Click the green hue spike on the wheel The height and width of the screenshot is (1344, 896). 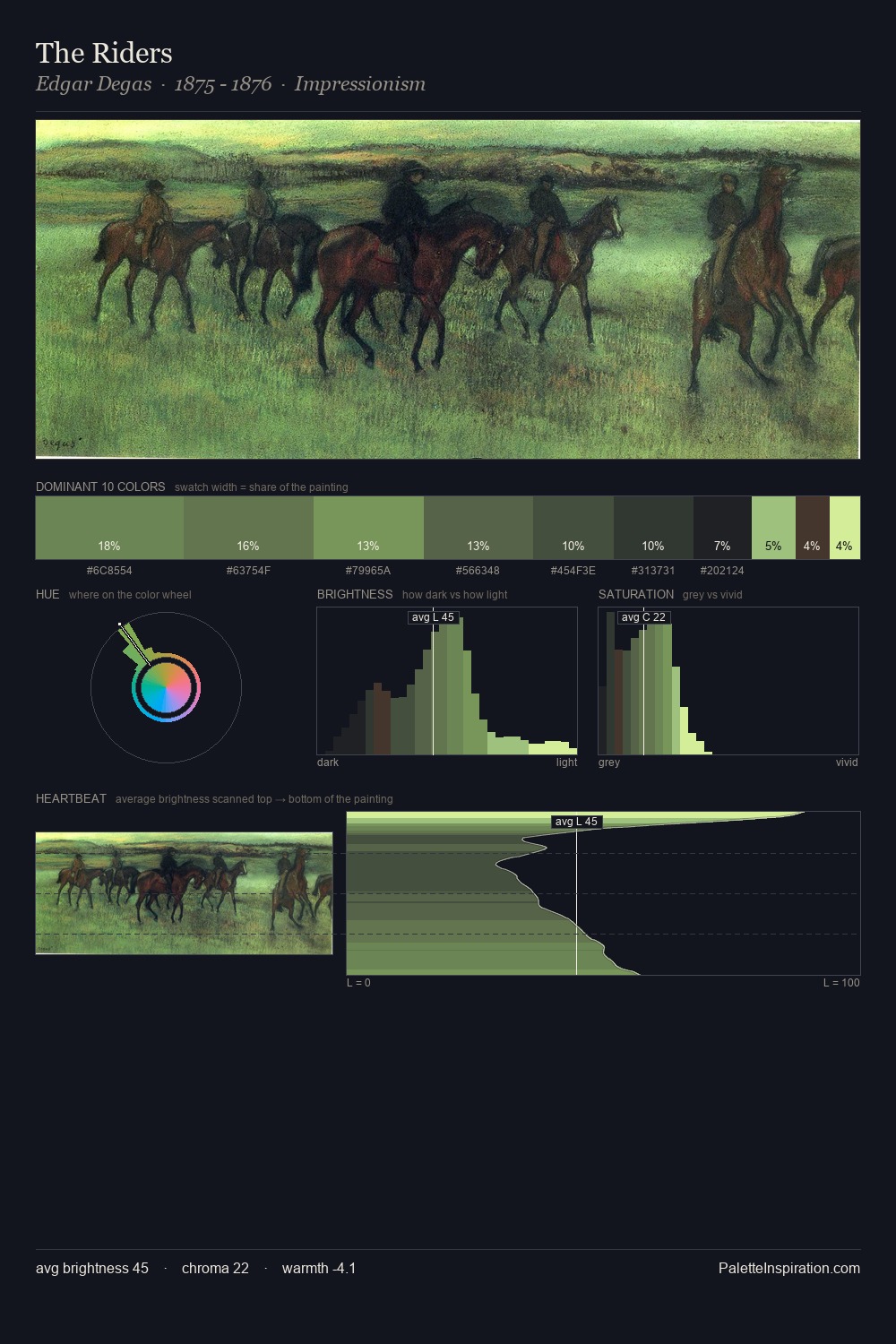[x=134, y=645]
